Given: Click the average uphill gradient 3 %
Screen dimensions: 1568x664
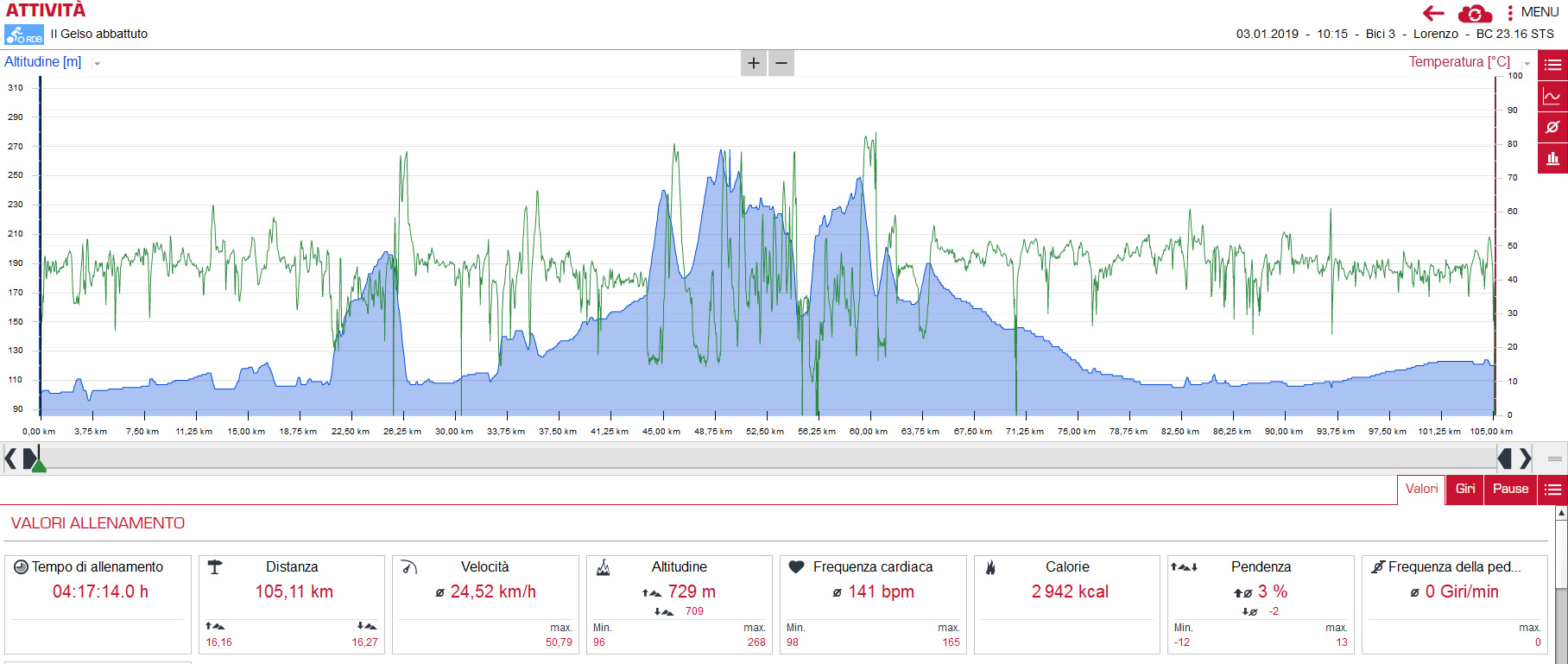Looking at the screenshot, I should point(1273,591).
